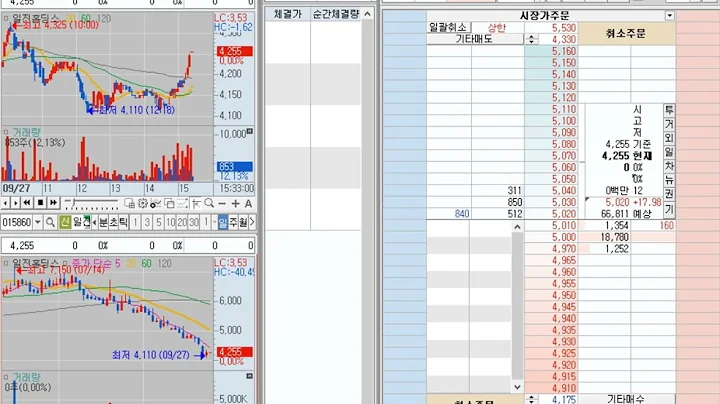Select price row 5,040
720x404 pixels.
pyautogui.click(x=551, y=191)
